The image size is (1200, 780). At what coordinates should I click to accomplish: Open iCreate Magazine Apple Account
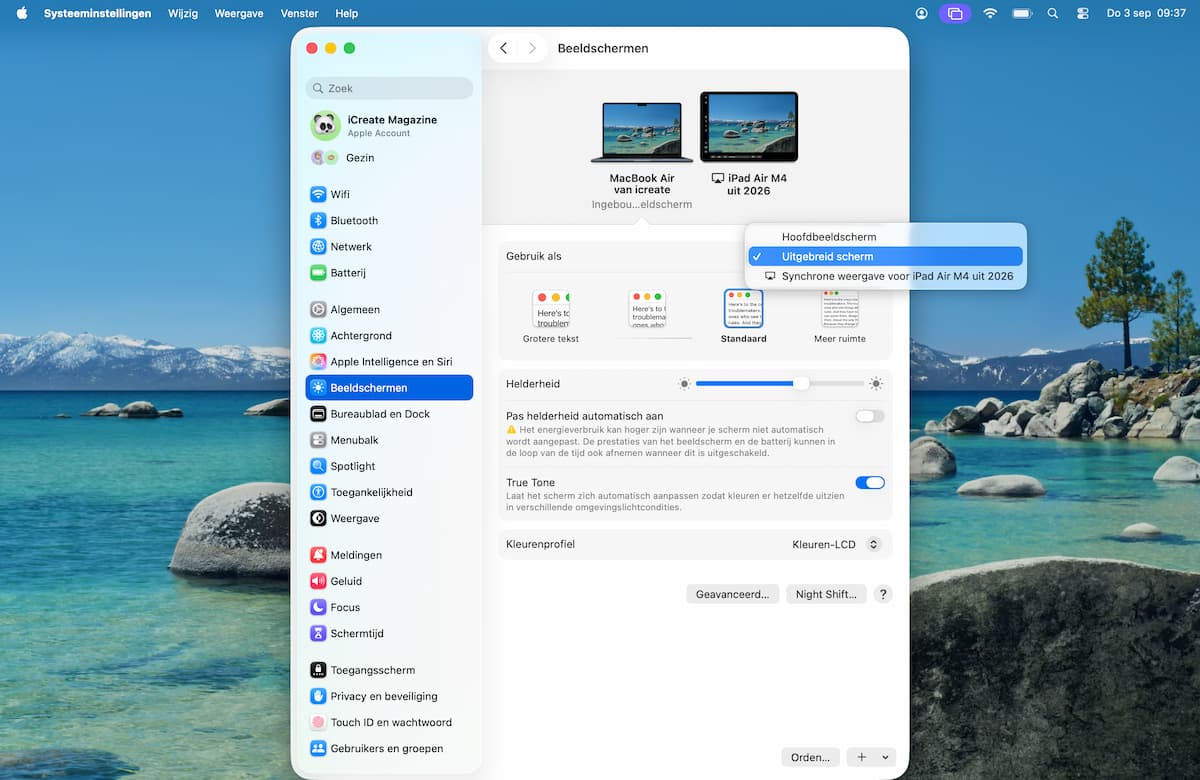pos(389,126)
